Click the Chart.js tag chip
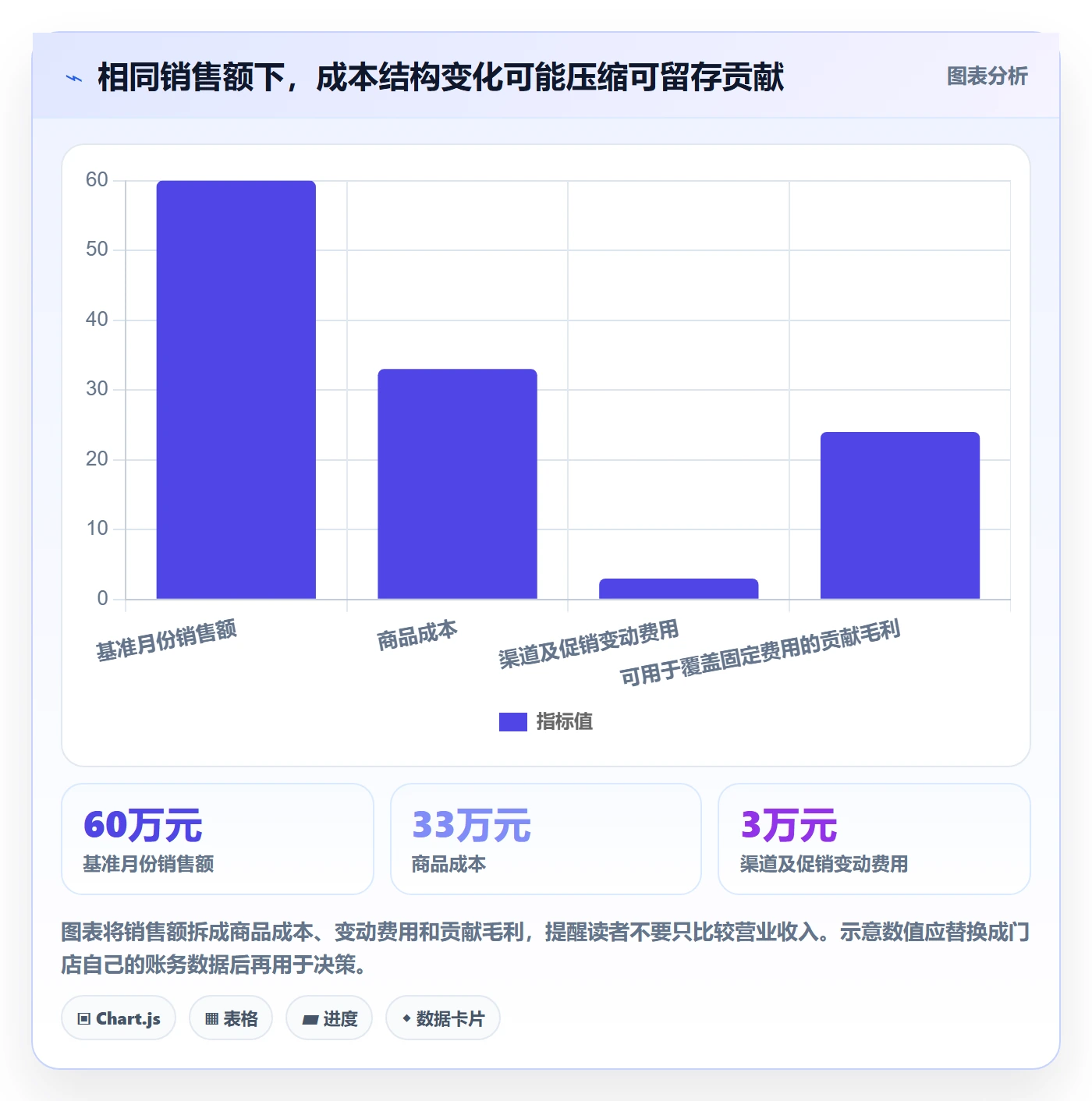This screenshot has height=1101, width=1092. [x=119, y=1018]
